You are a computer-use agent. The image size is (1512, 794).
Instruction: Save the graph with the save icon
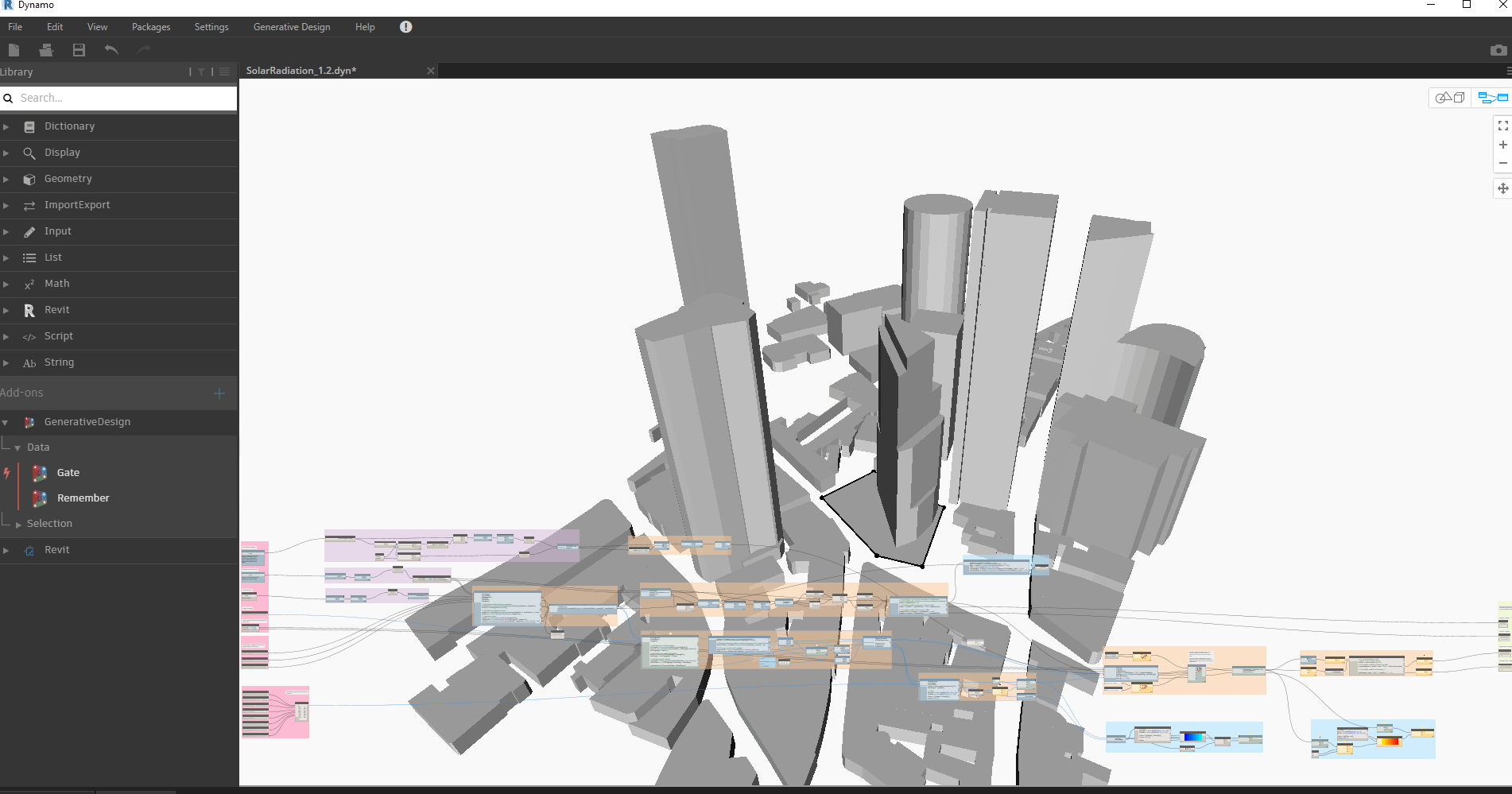(78, 49)
